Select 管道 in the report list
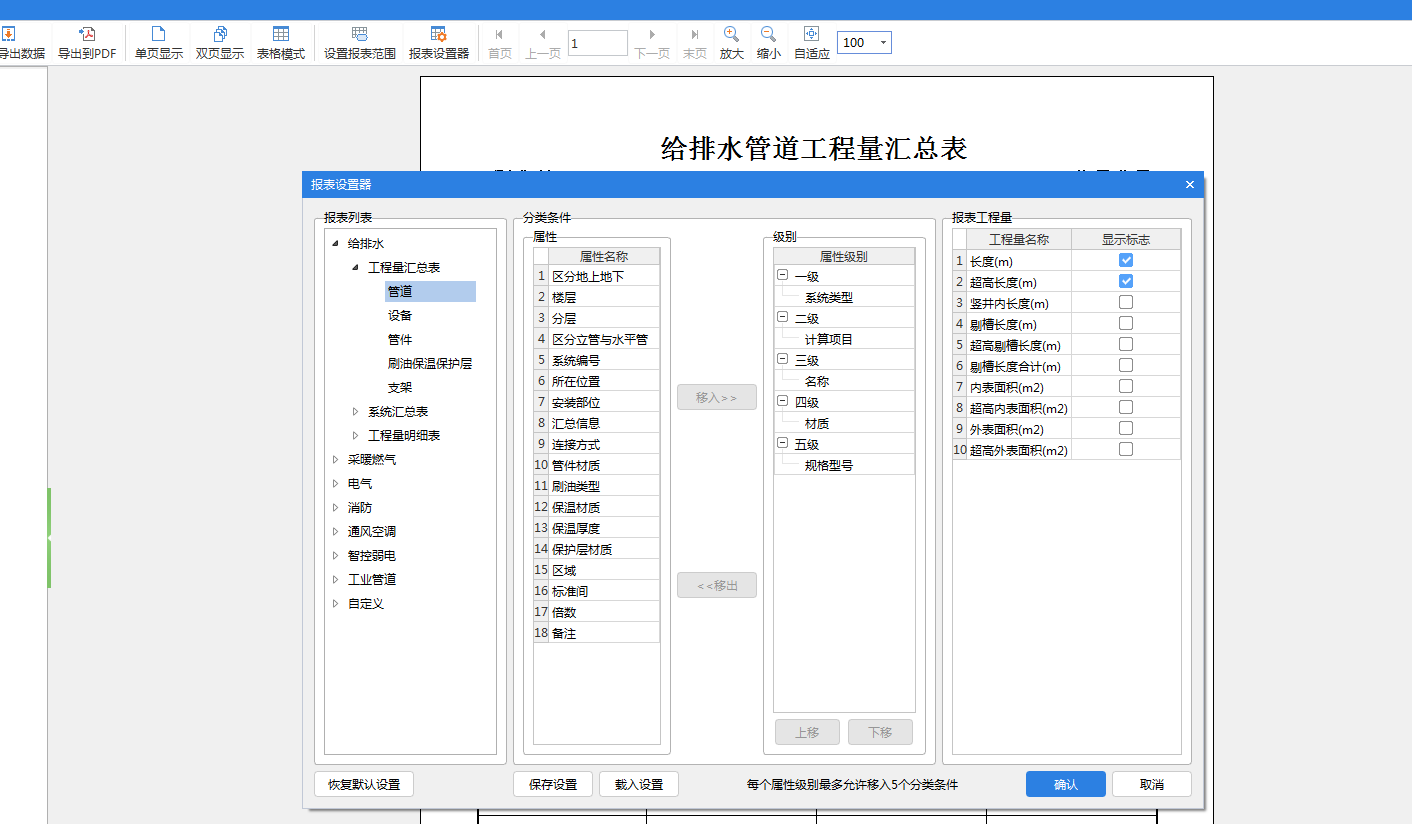 click(x=430, y=291)
